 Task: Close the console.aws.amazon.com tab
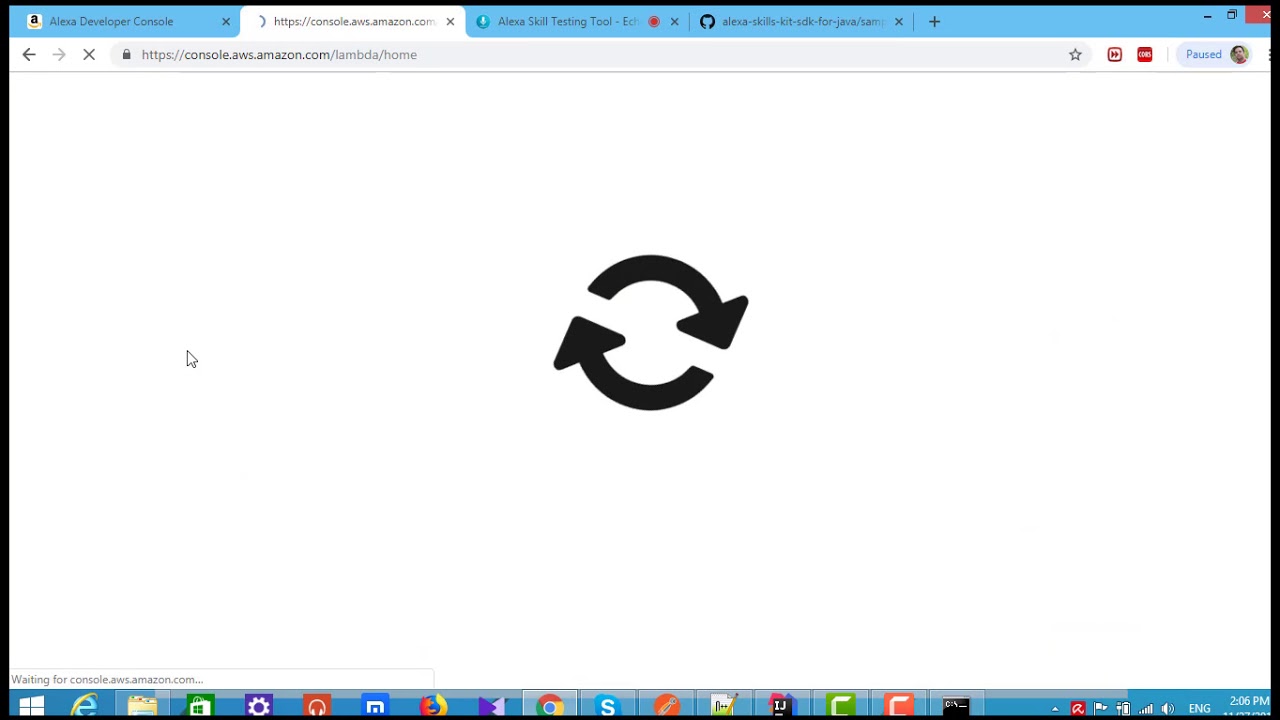coord(450,21)
